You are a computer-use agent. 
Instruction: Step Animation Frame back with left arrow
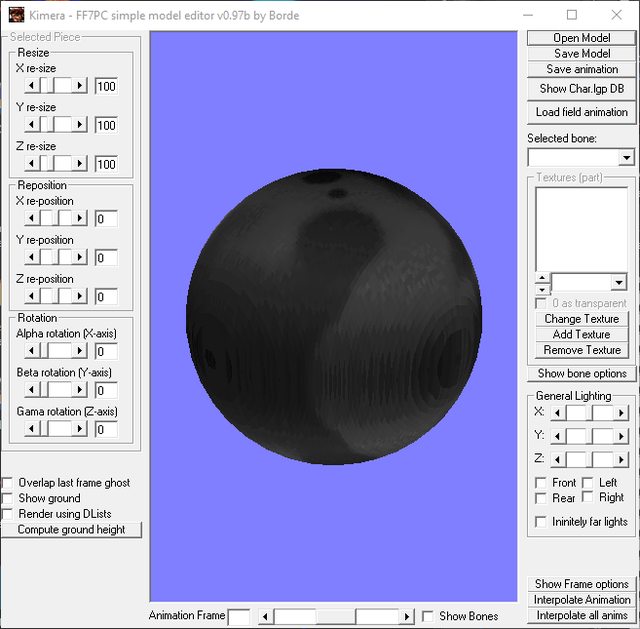[266, 616]
